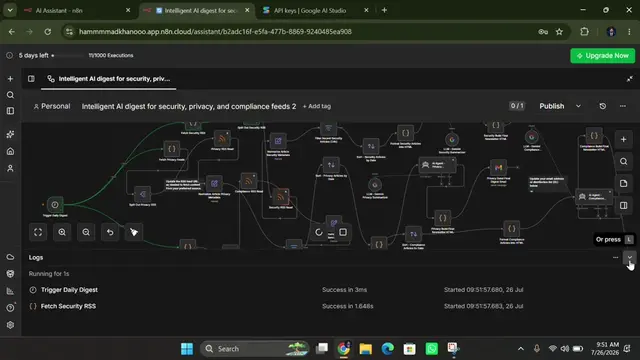Open the insights chart icon in sidebar
This screenshot has height=360, width=640.
[10, 291]
